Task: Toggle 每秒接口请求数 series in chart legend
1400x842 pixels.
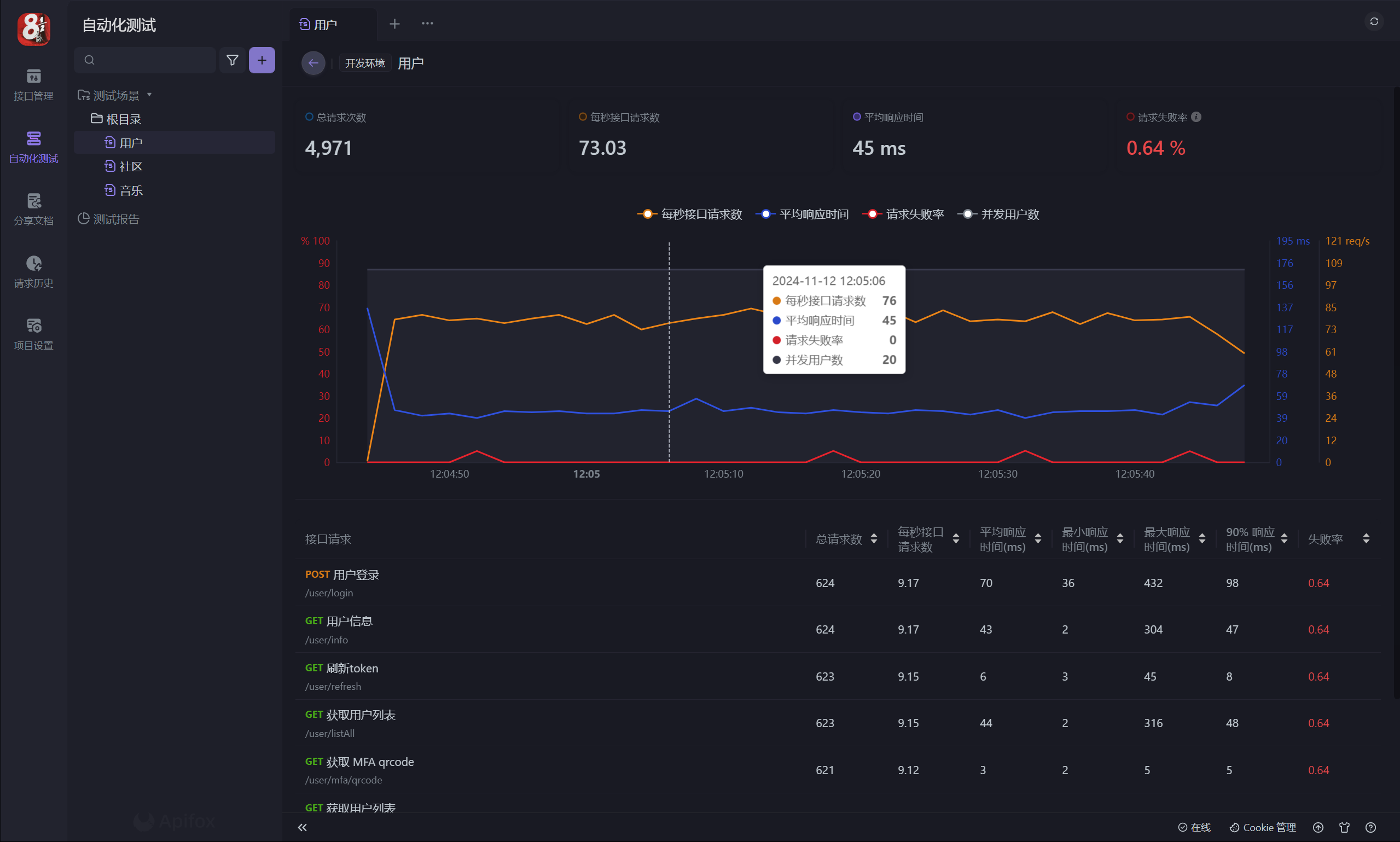Action: tap(690, 214)
